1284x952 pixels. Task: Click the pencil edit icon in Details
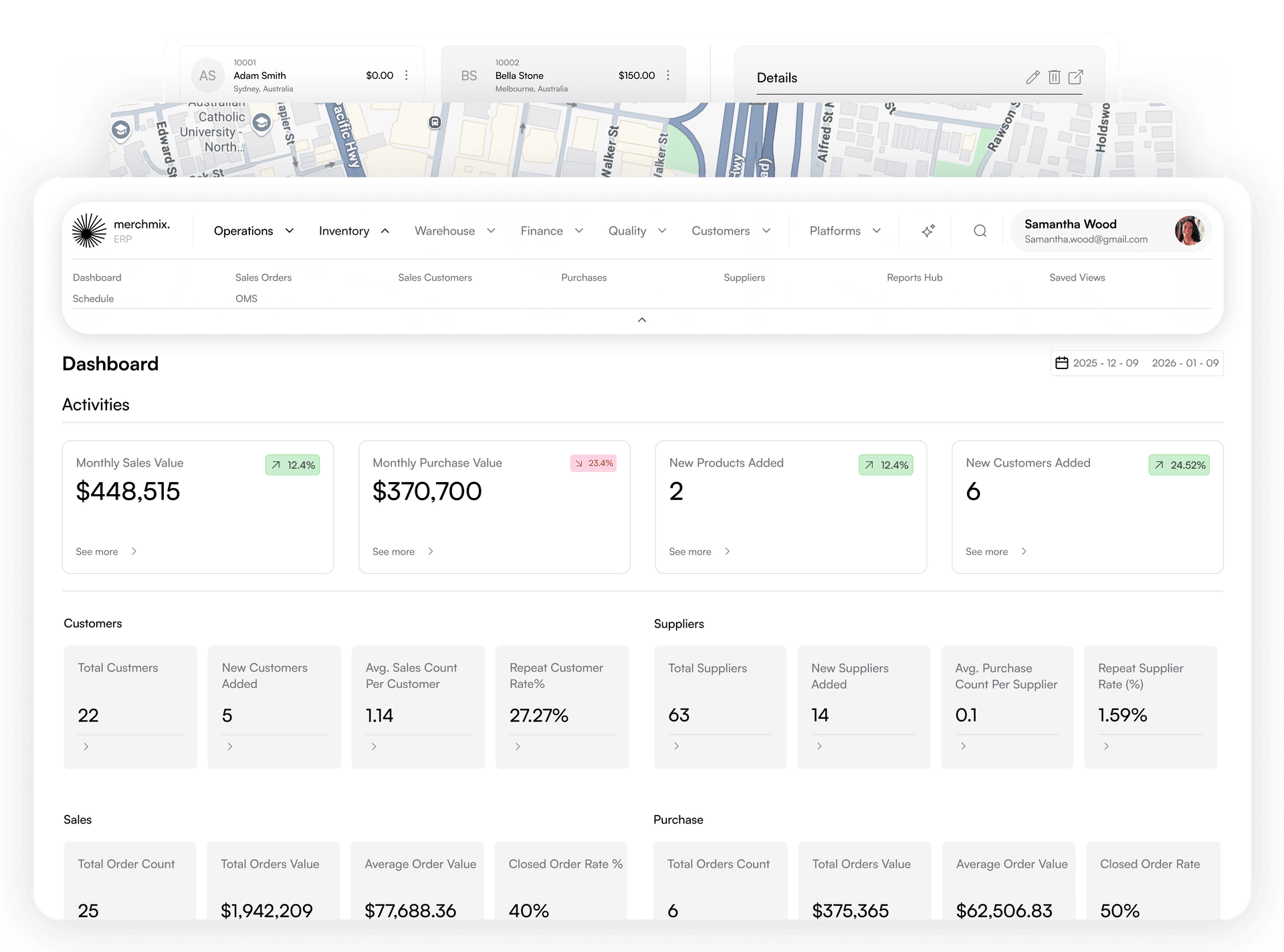pyautogui.click(x=1033, y=78)
